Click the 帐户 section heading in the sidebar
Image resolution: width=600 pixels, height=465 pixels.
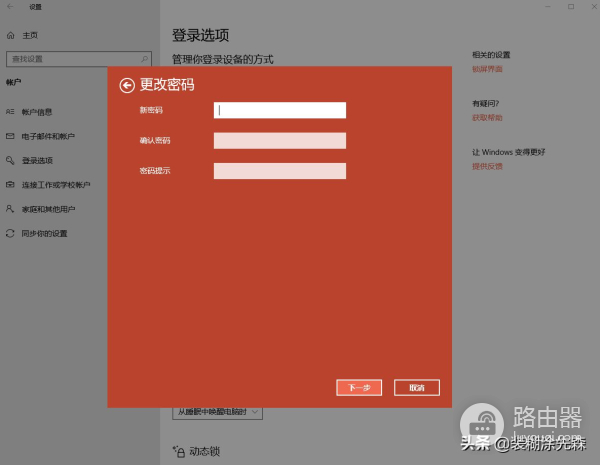pos(13,82)
